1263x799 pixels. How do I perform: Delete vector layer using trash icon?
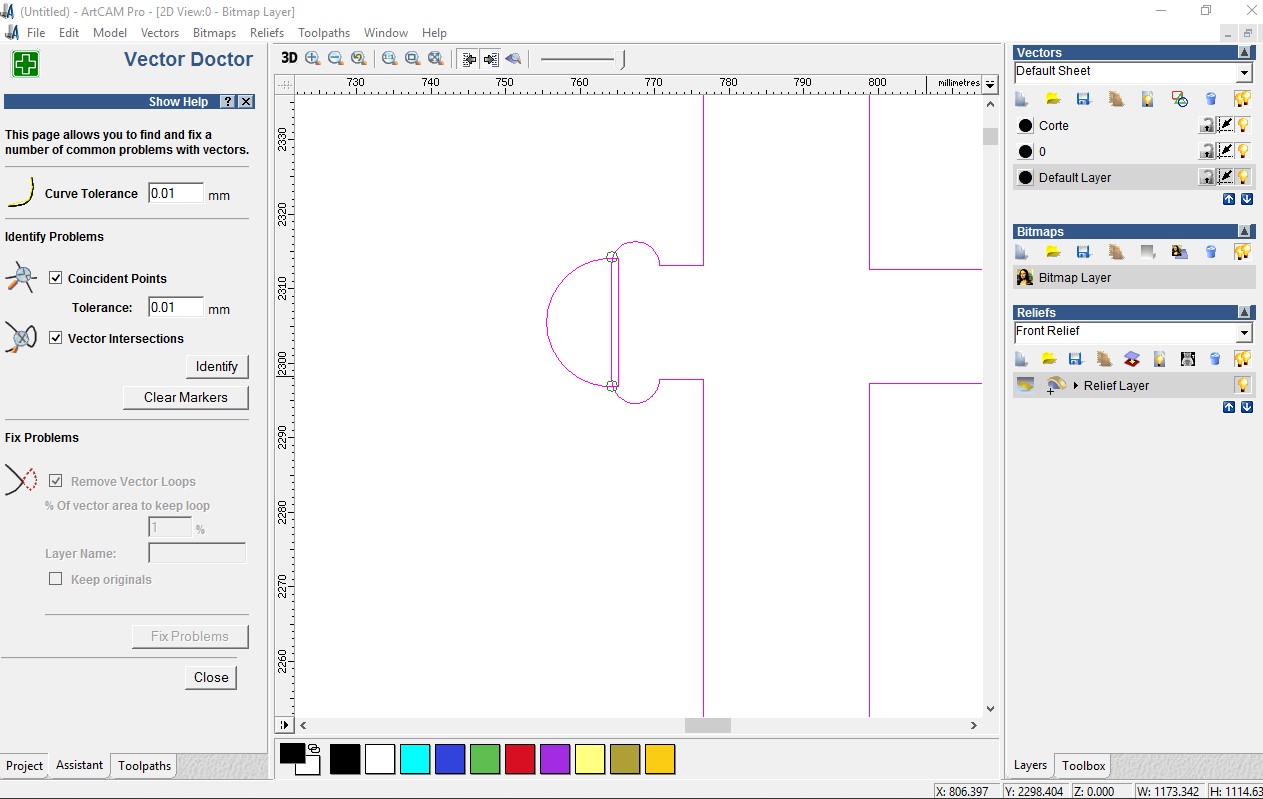tap(1211, 99)
